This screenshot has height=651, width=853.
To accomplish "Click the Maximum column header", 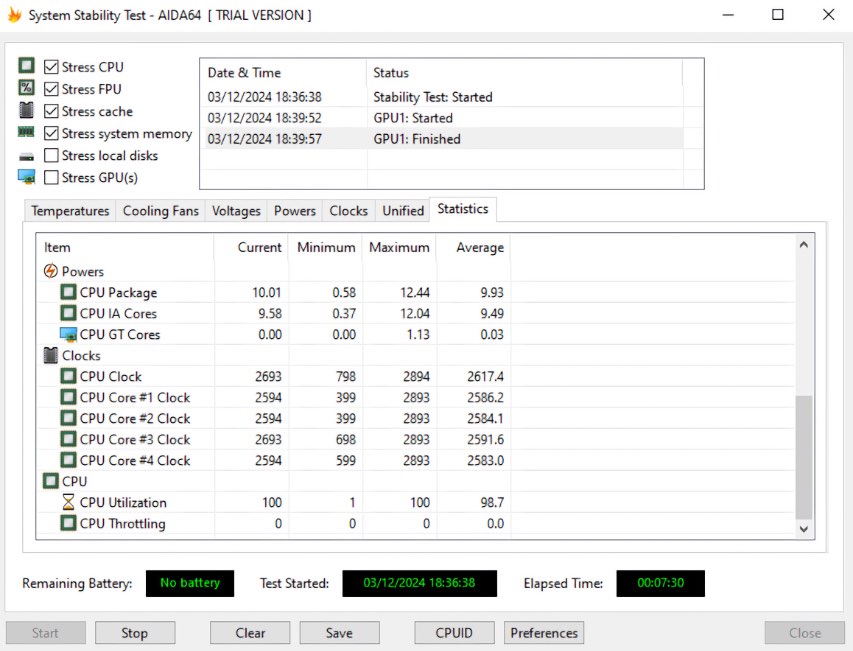I will tap(399, 247).
